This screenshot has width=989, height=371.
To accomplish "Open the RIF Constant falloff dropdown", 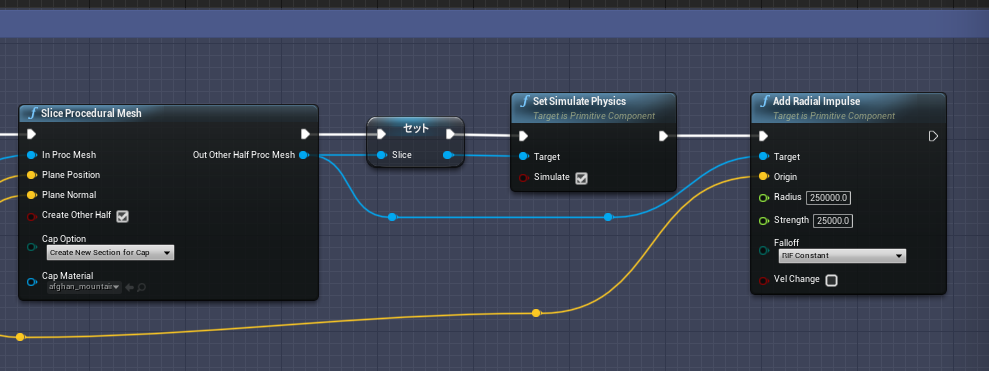I will [842, 256].
